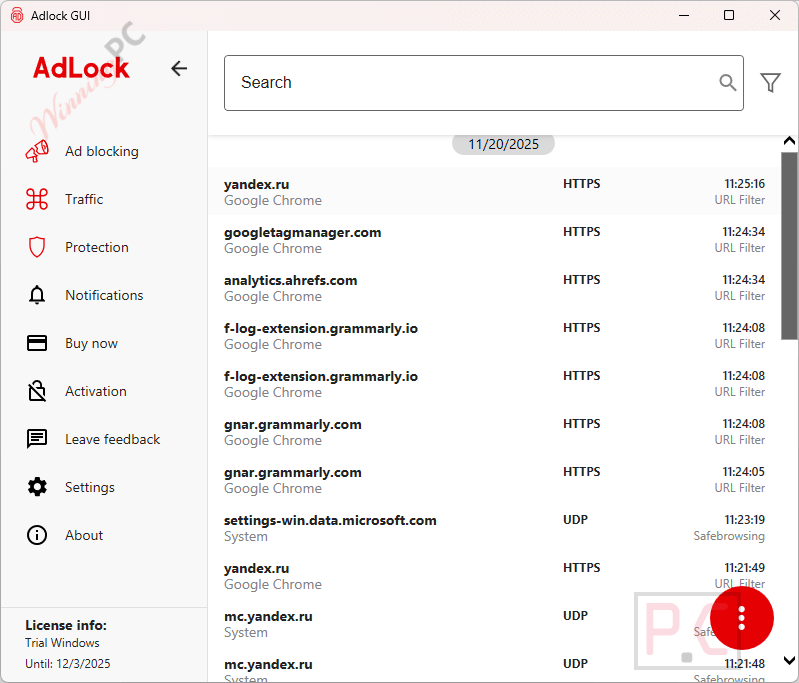Click the log list scrollbar thumb
The image size is (799, 683).
[789, 246]
